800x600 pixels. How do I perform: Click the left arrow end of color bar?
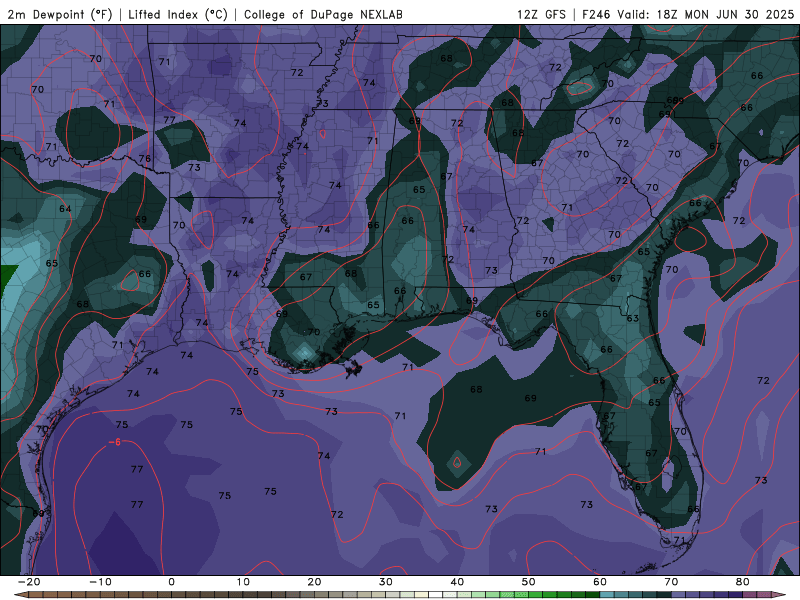point(20,595)
